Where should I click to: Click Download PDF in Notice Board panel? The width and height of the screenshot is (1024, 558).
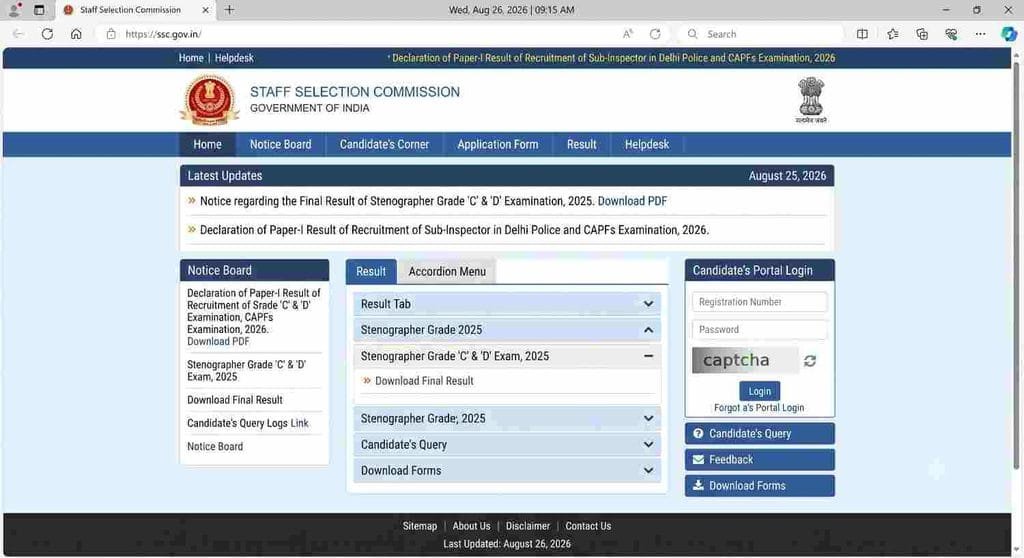click(x=218, y=342)
